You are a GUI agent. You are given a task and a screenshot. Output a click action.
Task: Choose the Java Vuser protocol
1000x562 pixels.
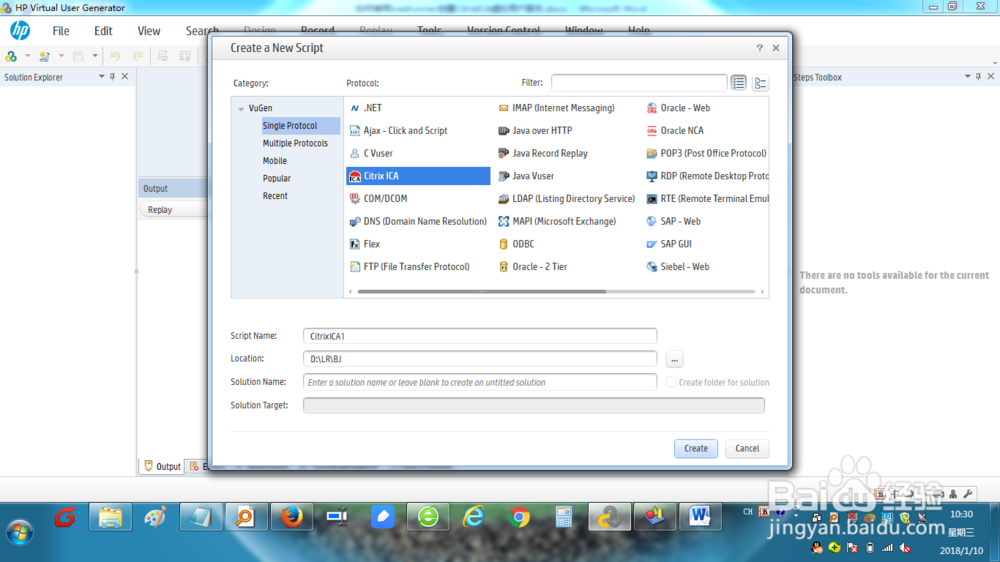point(526,176)
